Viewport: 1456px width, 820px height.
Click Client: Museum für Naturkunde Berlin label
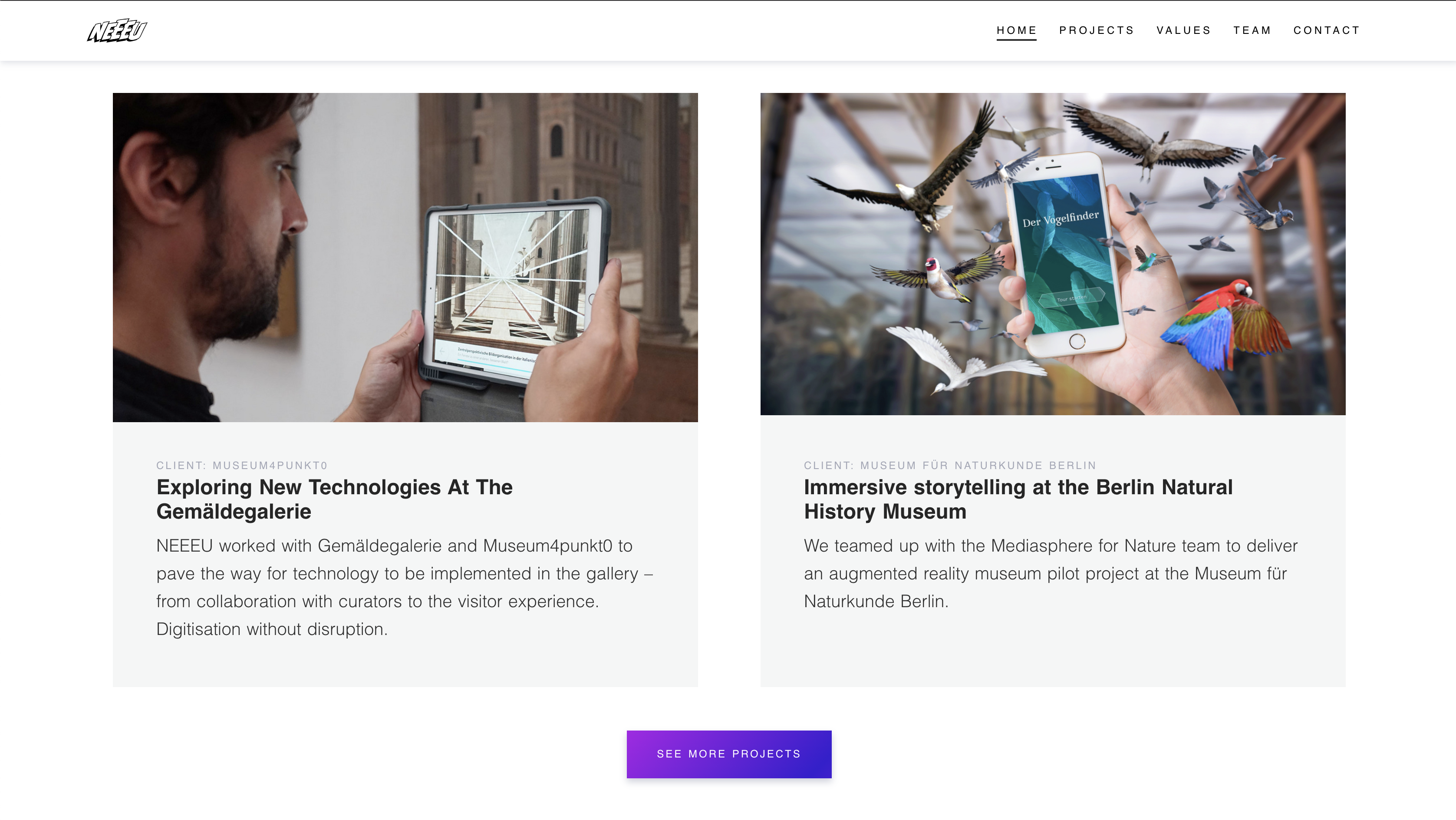(949, 466)
